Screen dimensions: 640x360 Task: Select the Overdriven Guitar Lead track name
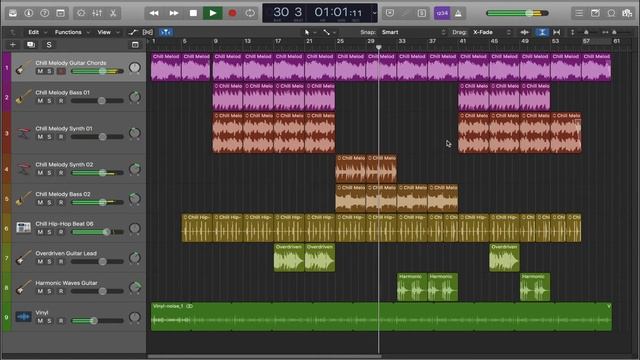[66, 253]
